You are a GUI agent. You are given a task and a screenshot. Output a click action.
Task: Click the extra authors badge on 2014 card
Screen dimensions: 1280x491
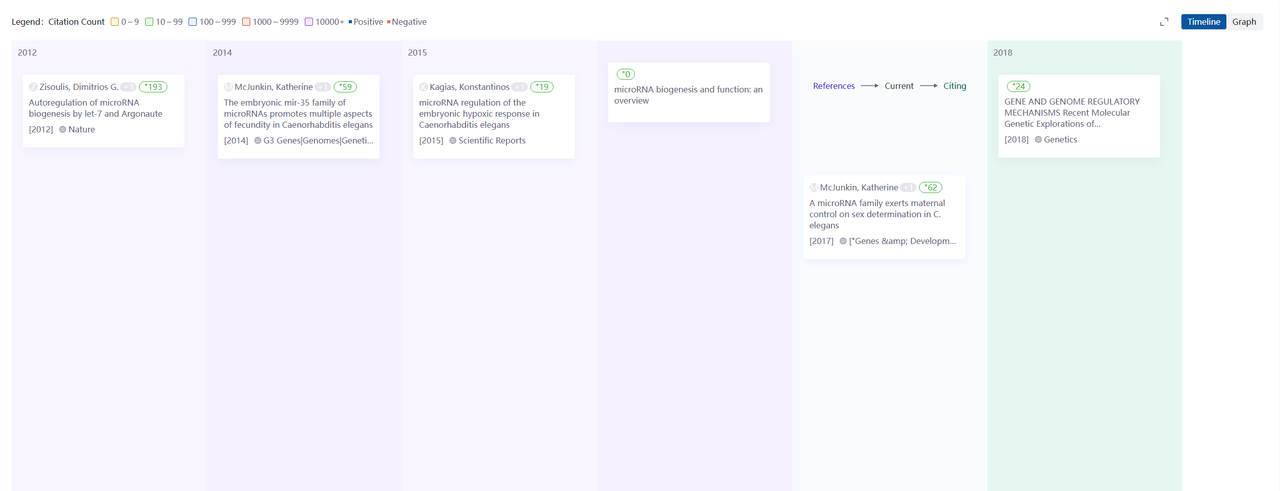(322, 87)
